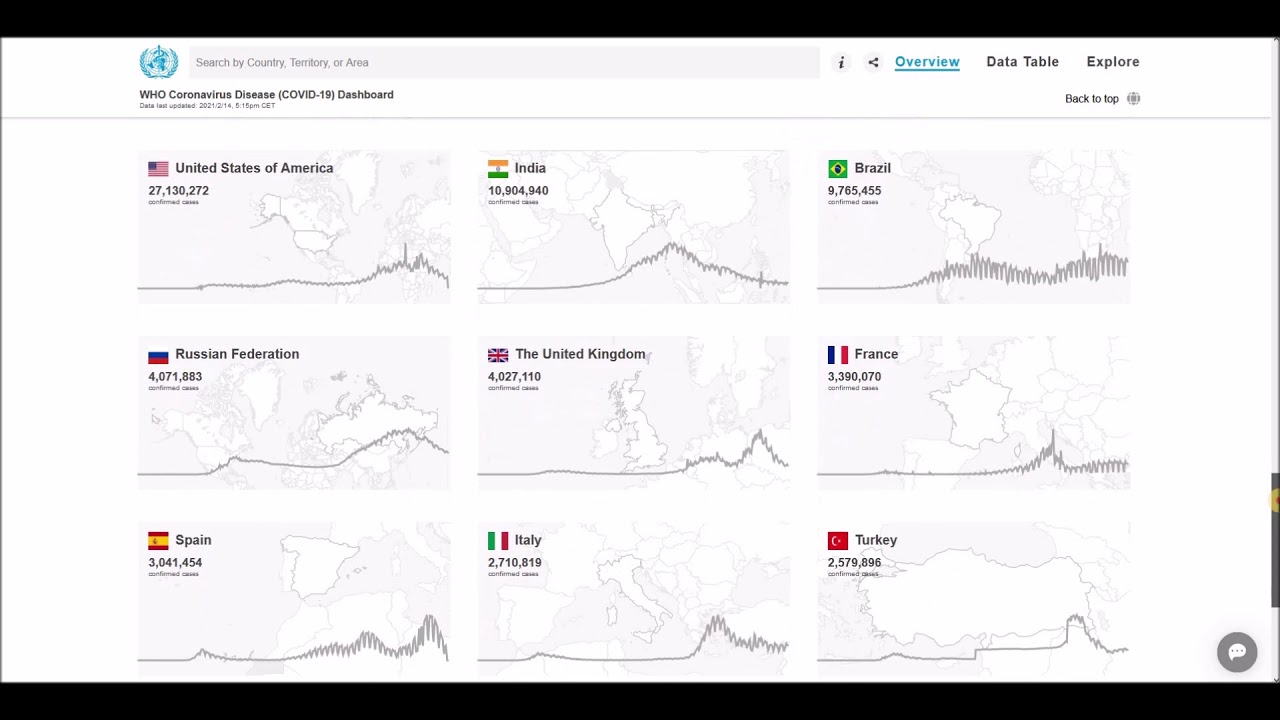
Task: Open the India country name link
Action: 530,168
